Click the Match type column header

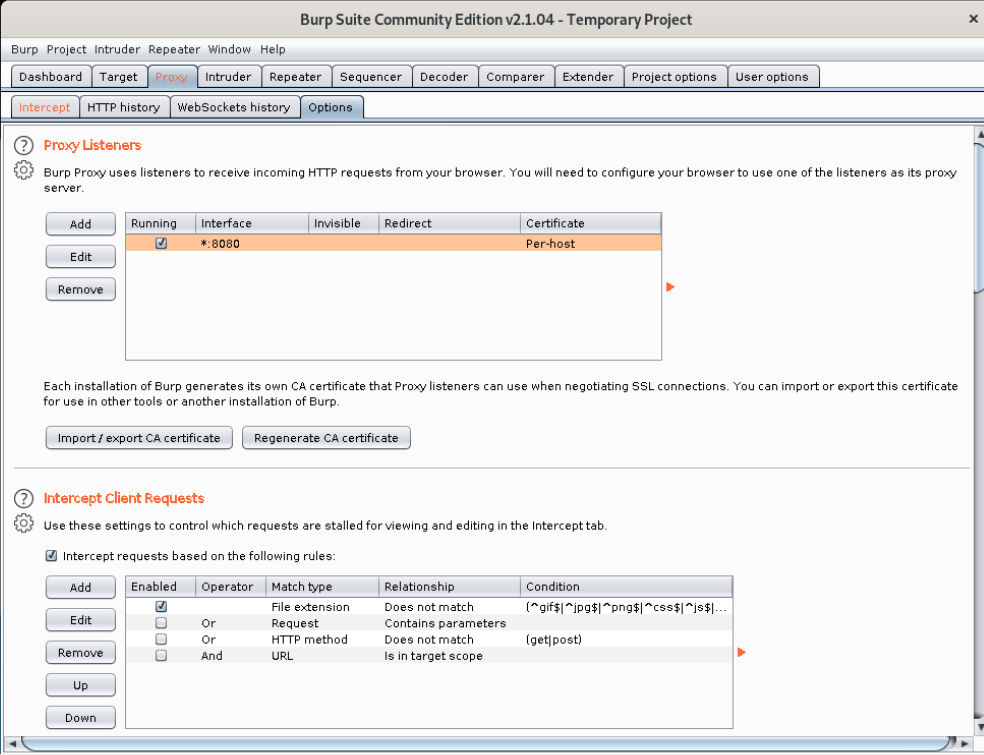[322, 587]
